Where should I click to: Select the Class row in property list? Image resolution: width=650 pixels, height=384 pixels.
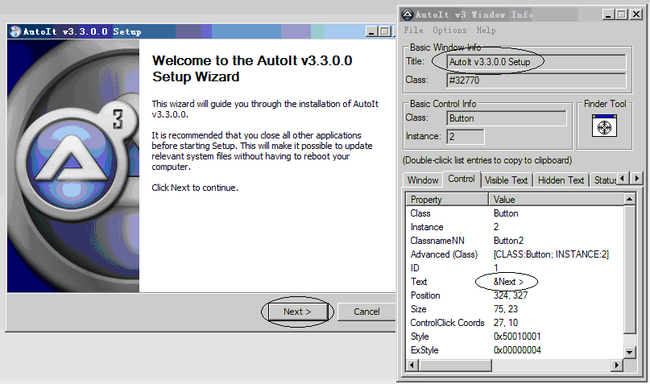pos(515,214)
